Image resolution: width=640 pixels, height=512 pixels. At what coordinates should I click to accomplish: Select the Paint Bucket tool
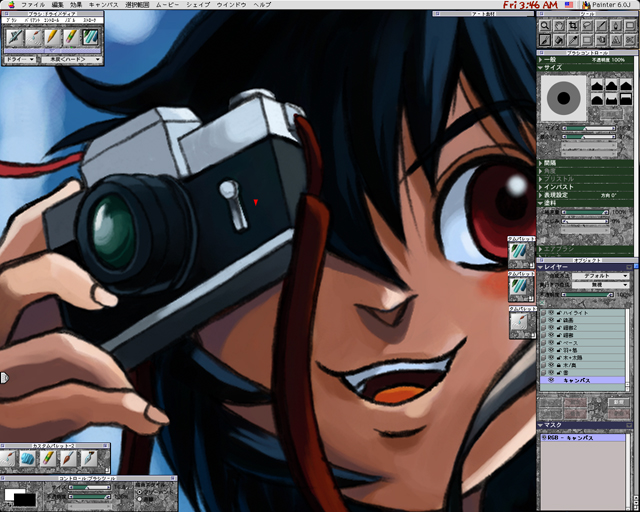tap(559, 40)
